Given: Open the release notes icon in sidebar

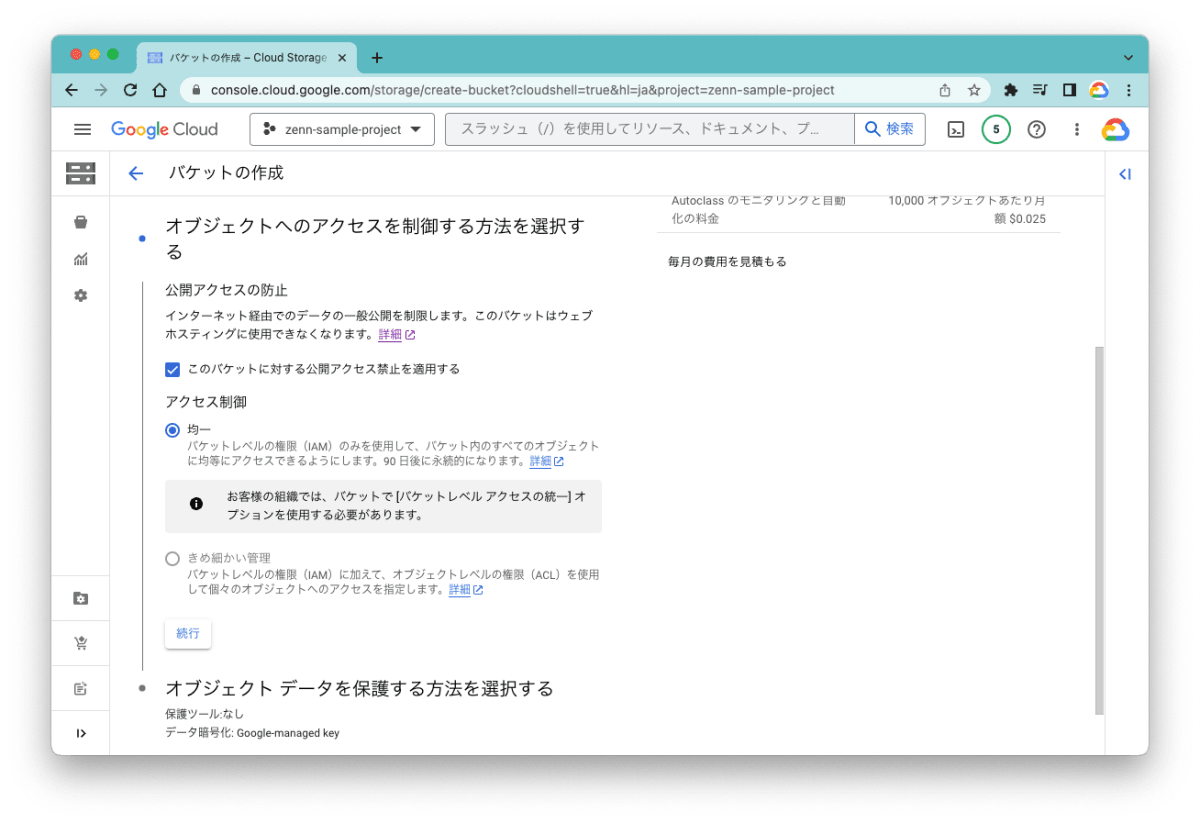Looking at the screenshot, I should pyautogui.click(x=81, y=688).
